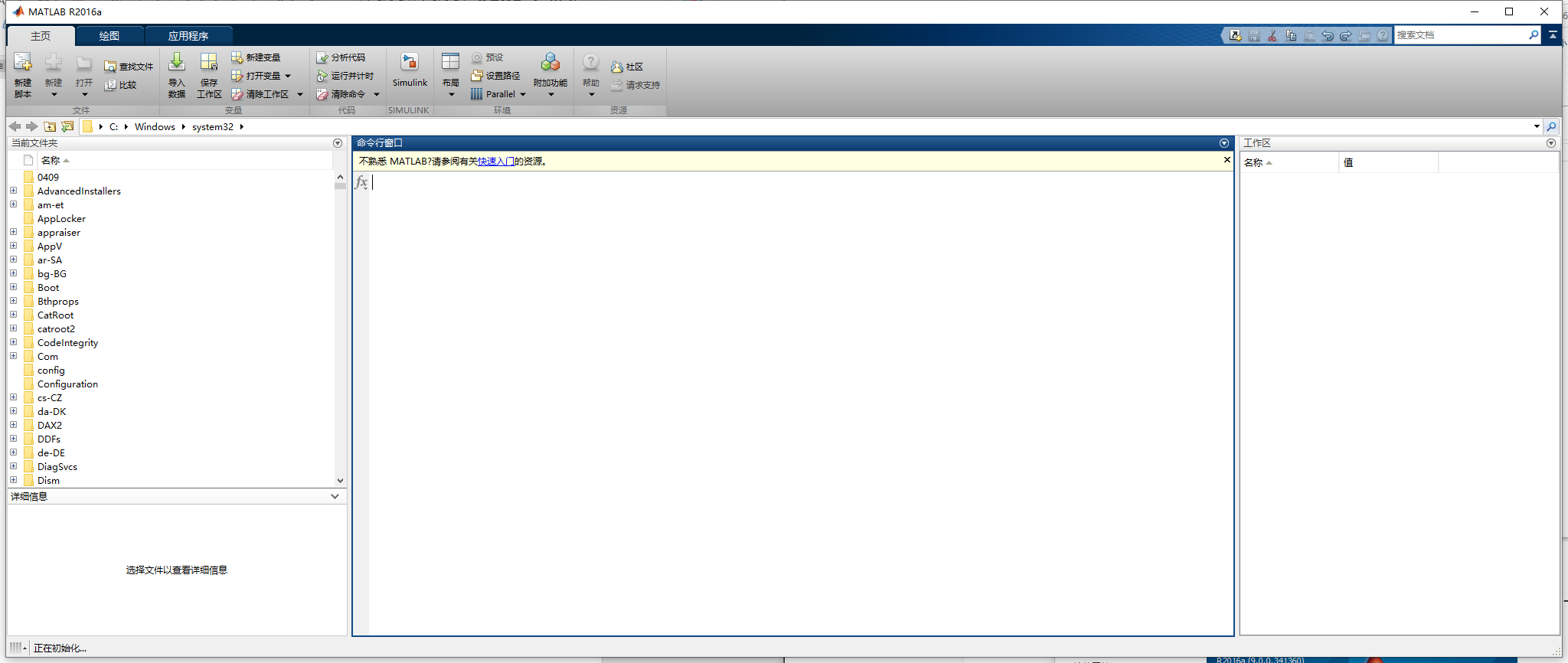Expand the 打开变量 dropdown arrow
1568x663 pixels.
coord(288,76)
